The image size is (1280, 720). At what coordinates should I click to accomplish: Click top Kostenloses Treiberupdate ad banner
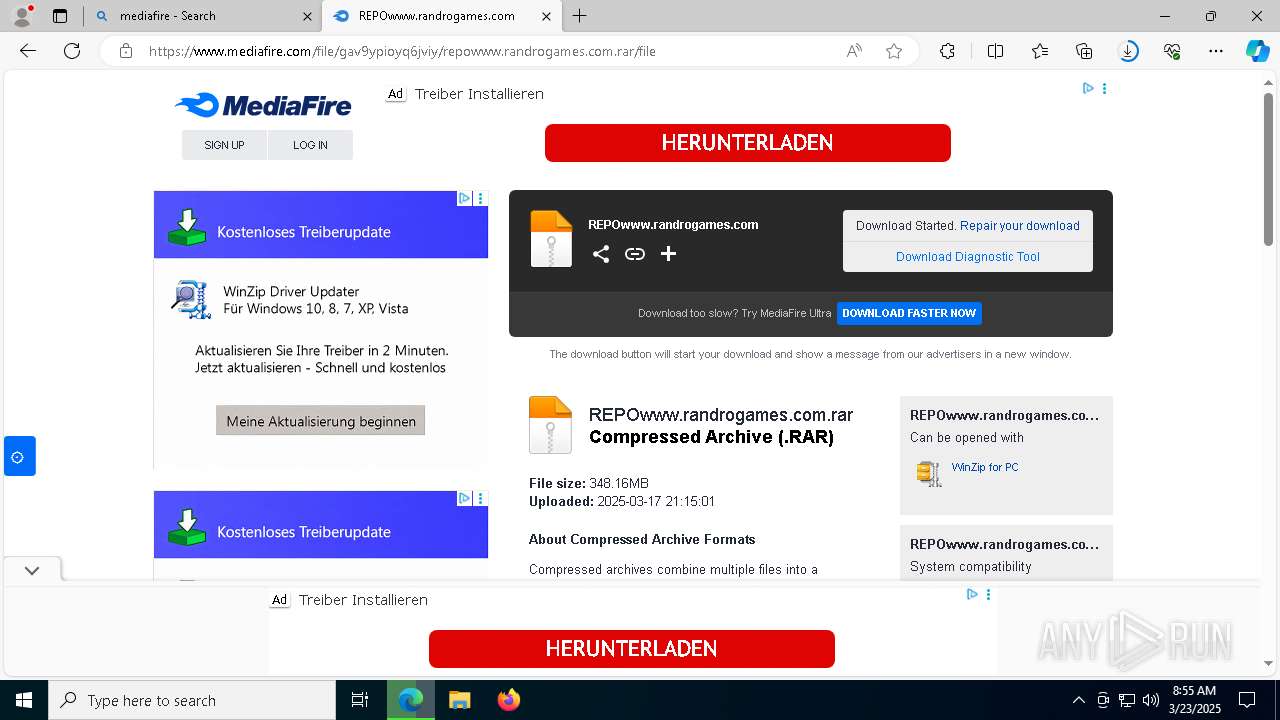(x=321, y=225)
